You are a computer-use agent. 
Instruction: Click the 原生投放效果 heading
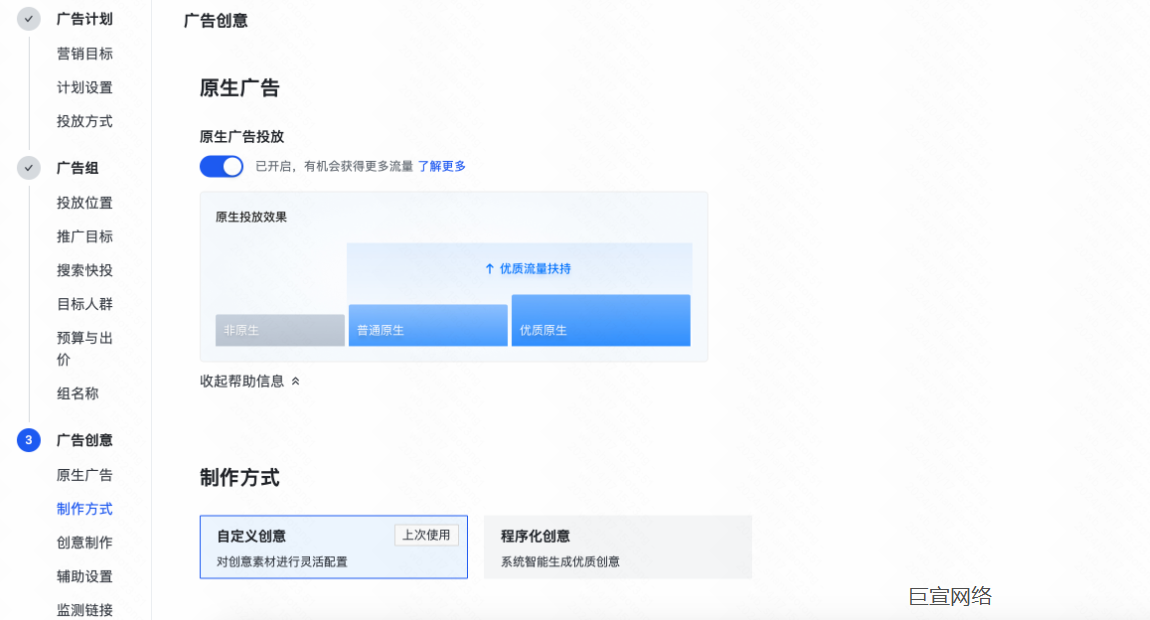[251, 217]
